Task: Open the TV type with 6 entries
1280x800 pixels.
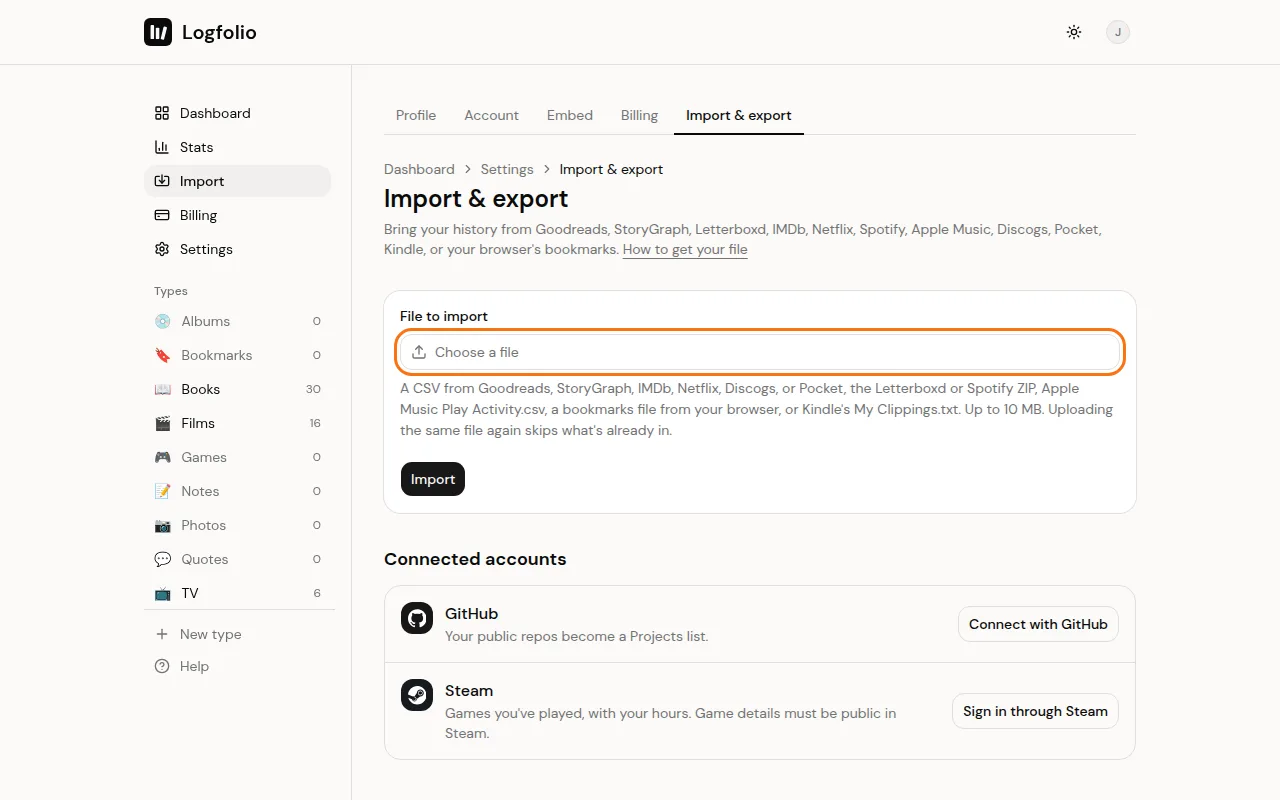Action: click(237, 593)
